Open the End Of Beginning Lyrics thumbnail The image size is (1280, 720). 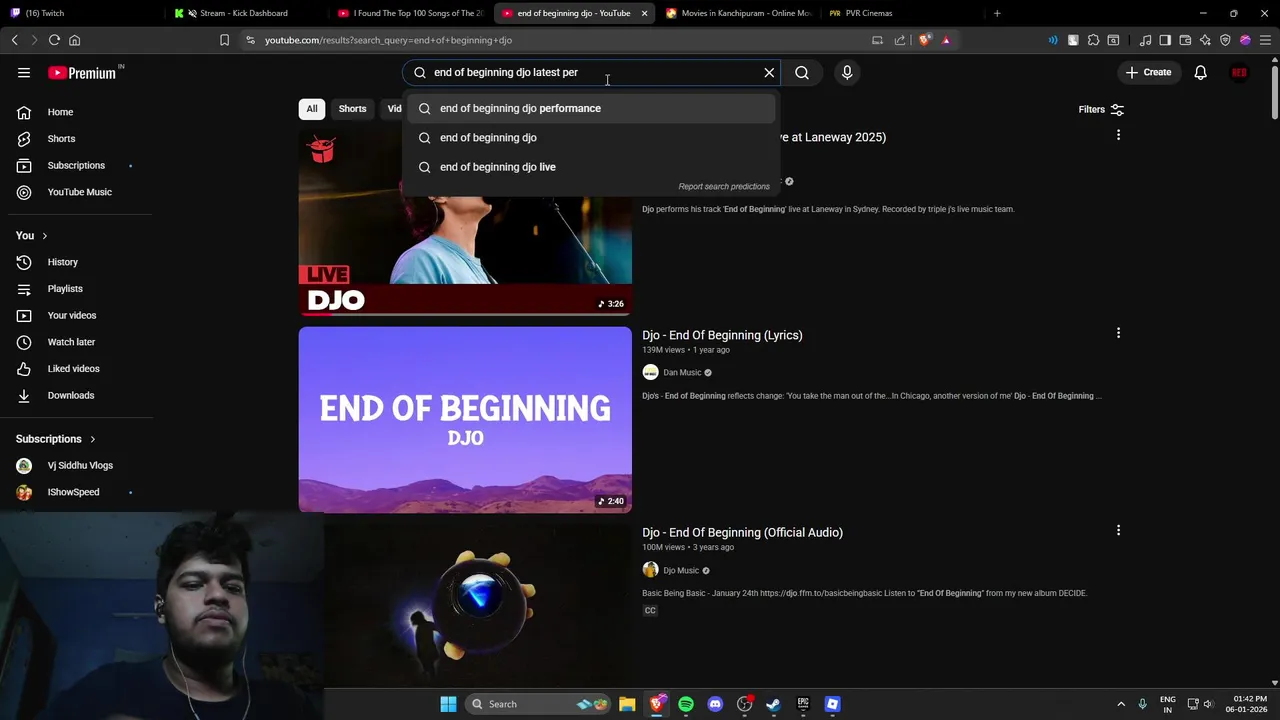pos(465,420)
